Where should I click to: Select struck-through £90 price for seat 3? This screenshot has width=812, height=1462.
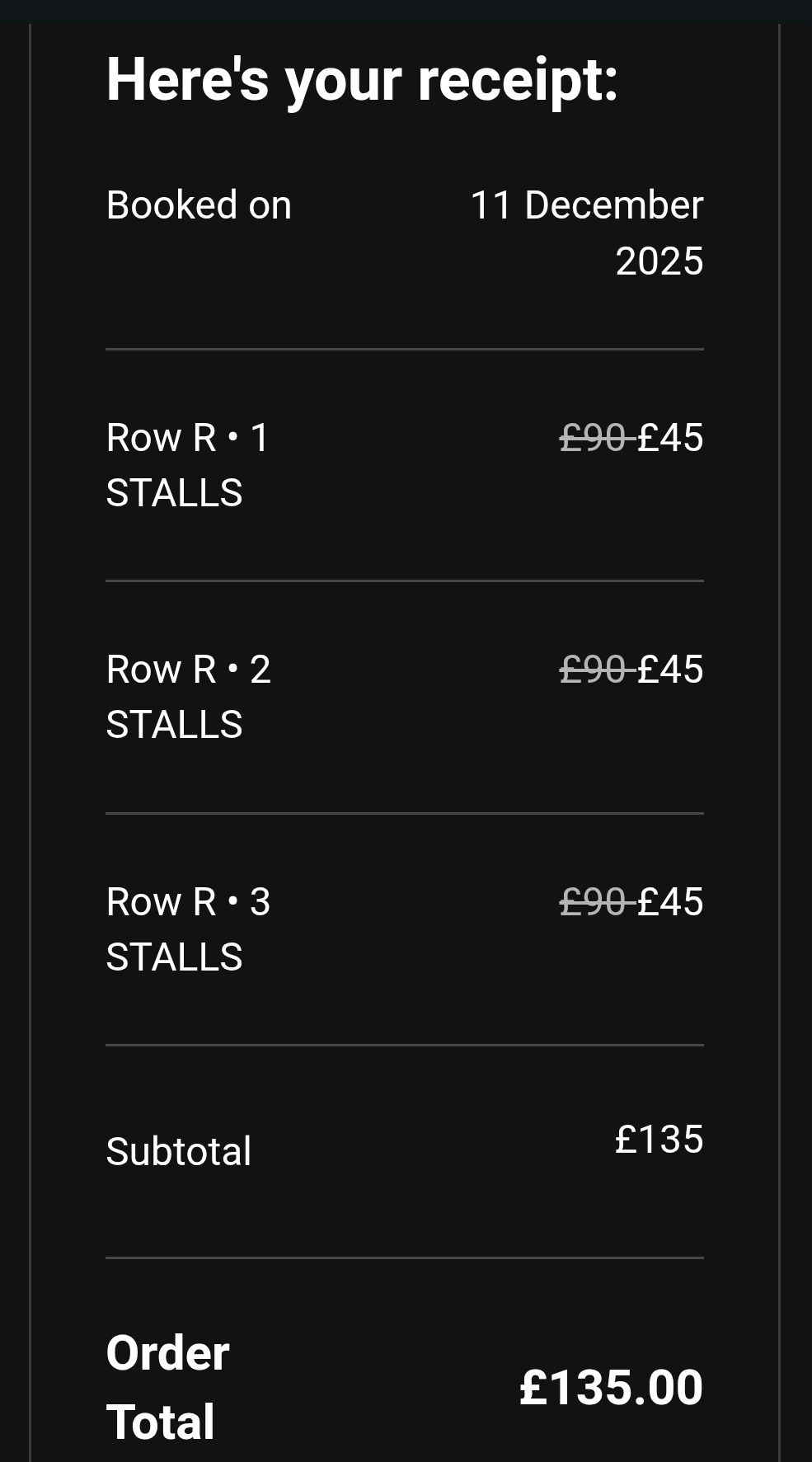pyautogui.click(x=594, y=902)
